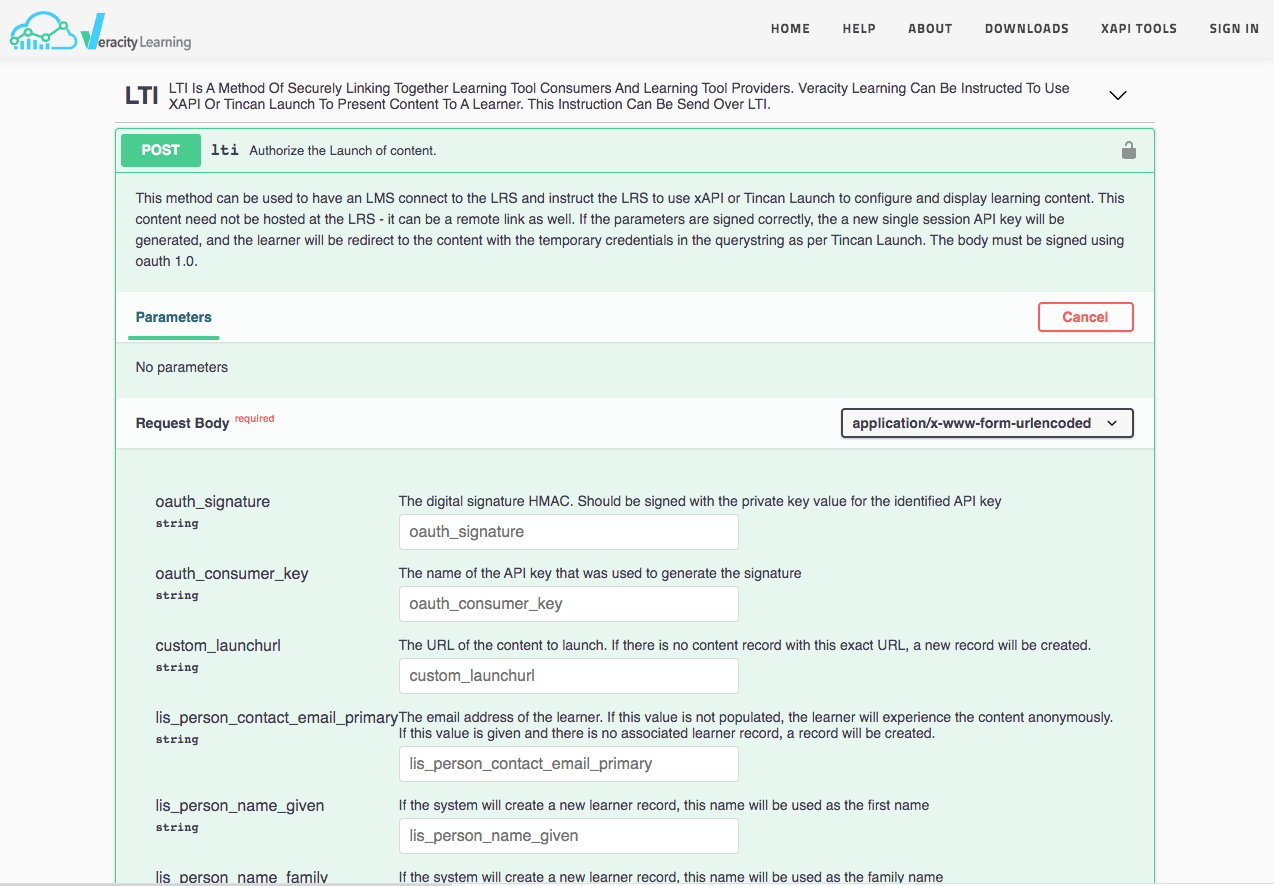Screen dimensions: 1274x886
Task: Click the custom_launchurl input box
Action: [x=568, y=676]
